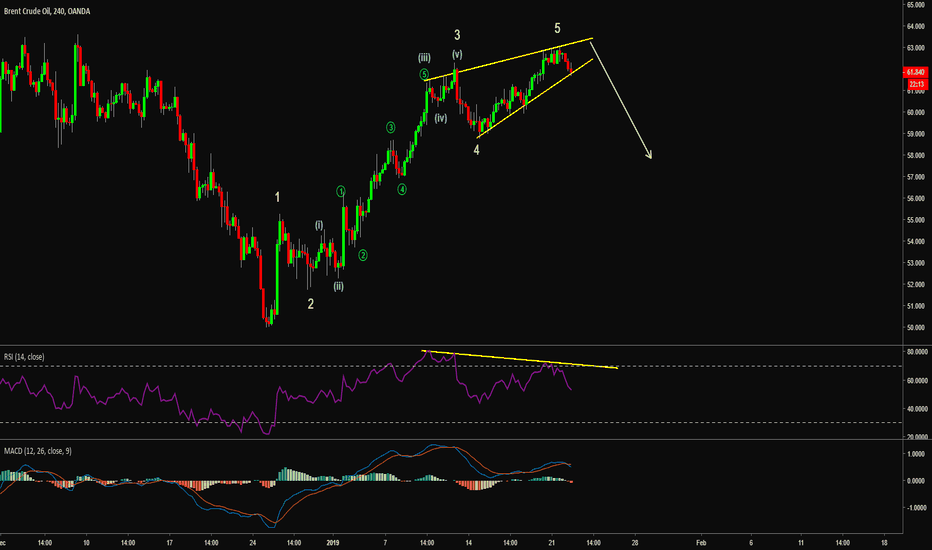932x550 pixels.
Task: Select the white wave 2 label
Action: [x=310, y=304]
